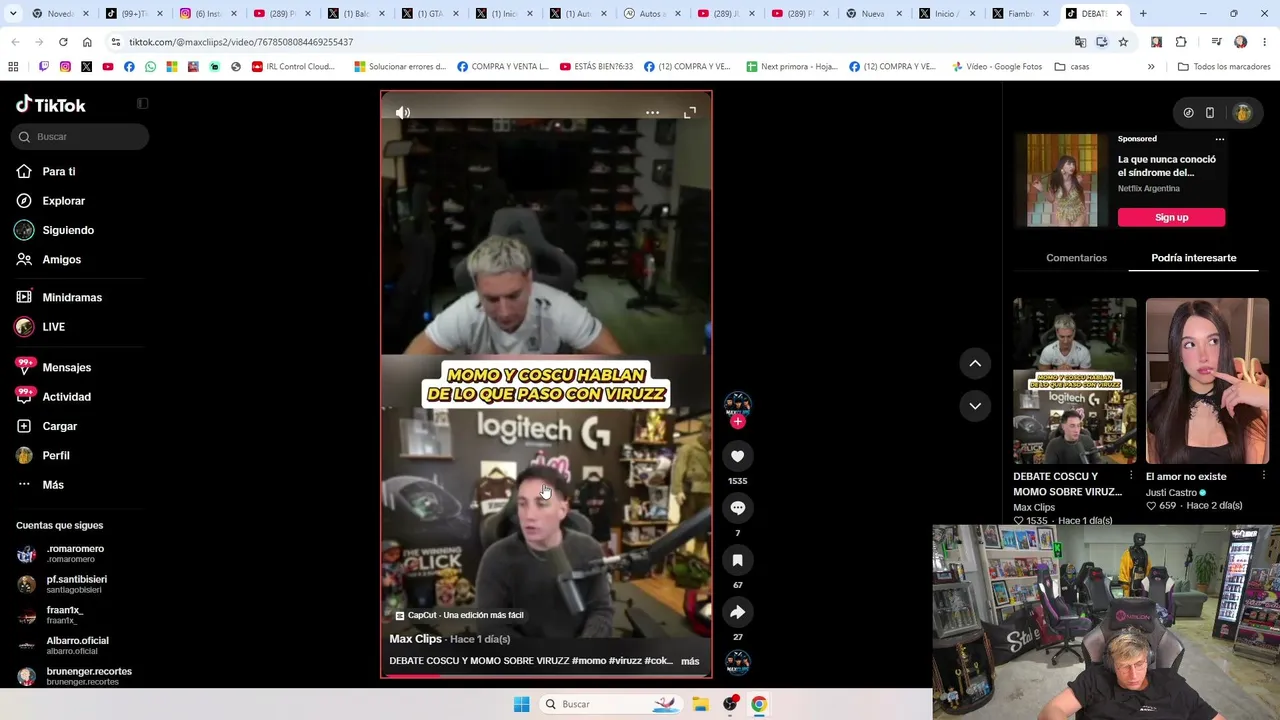The height and width of the screenshot is (720, 1280).
Task: Open the Netflix Argentina ad thumbnail
Action: pyautogui.click(x=1062, y=181)
